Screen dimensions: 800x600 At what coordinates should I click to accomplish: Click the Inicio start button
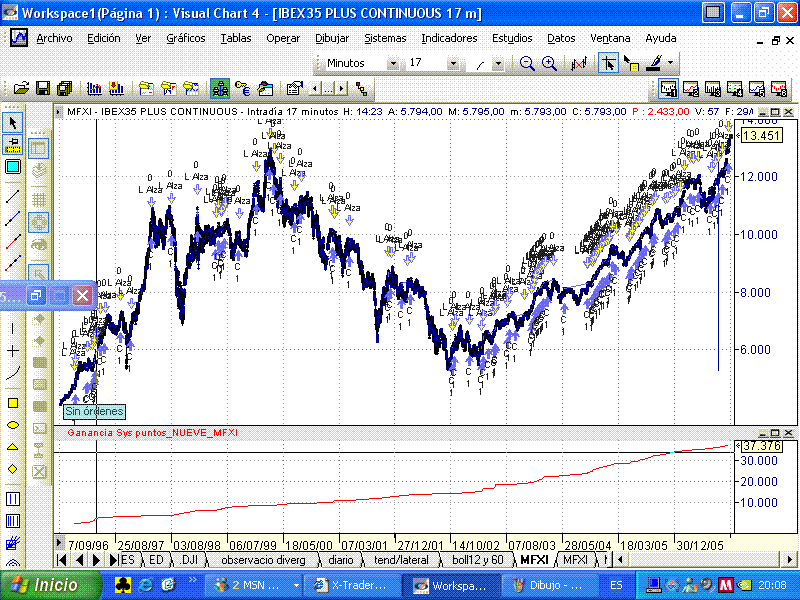pos(49,585)
